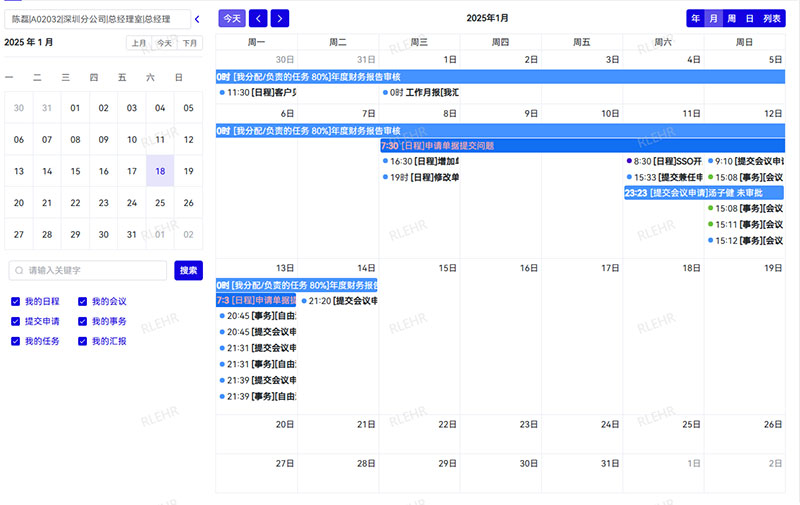
Task: Select date 22 in the mini calendar
Action: pyautogui.click(x=76, y=203)
